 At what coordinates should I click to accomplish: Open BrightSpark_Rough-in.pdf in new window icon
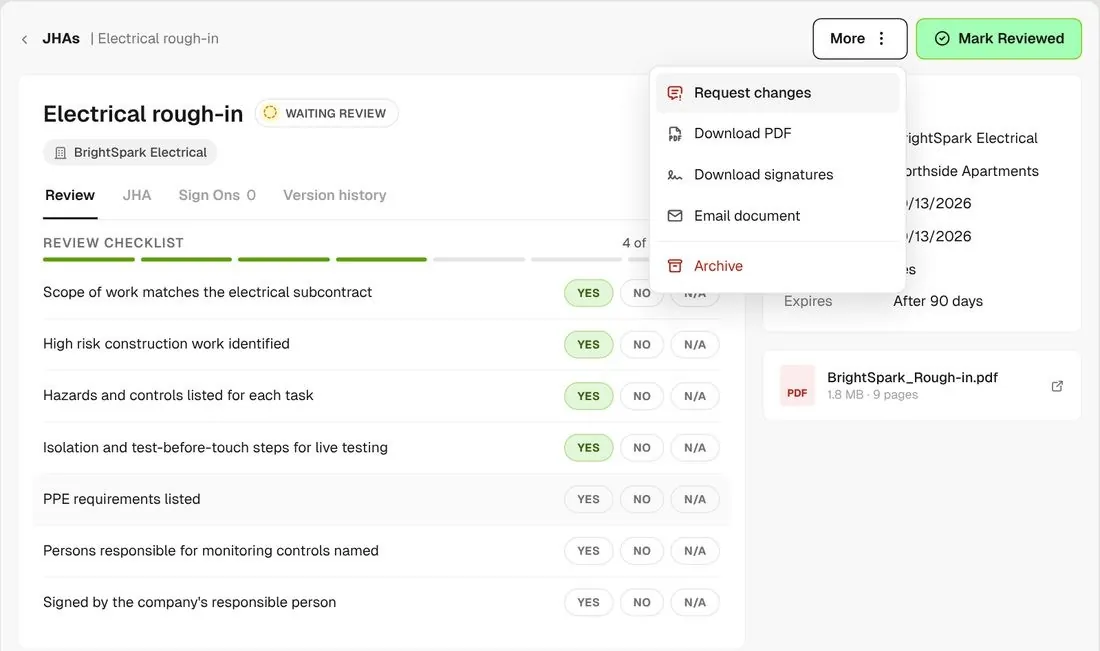click(1057, 386)
